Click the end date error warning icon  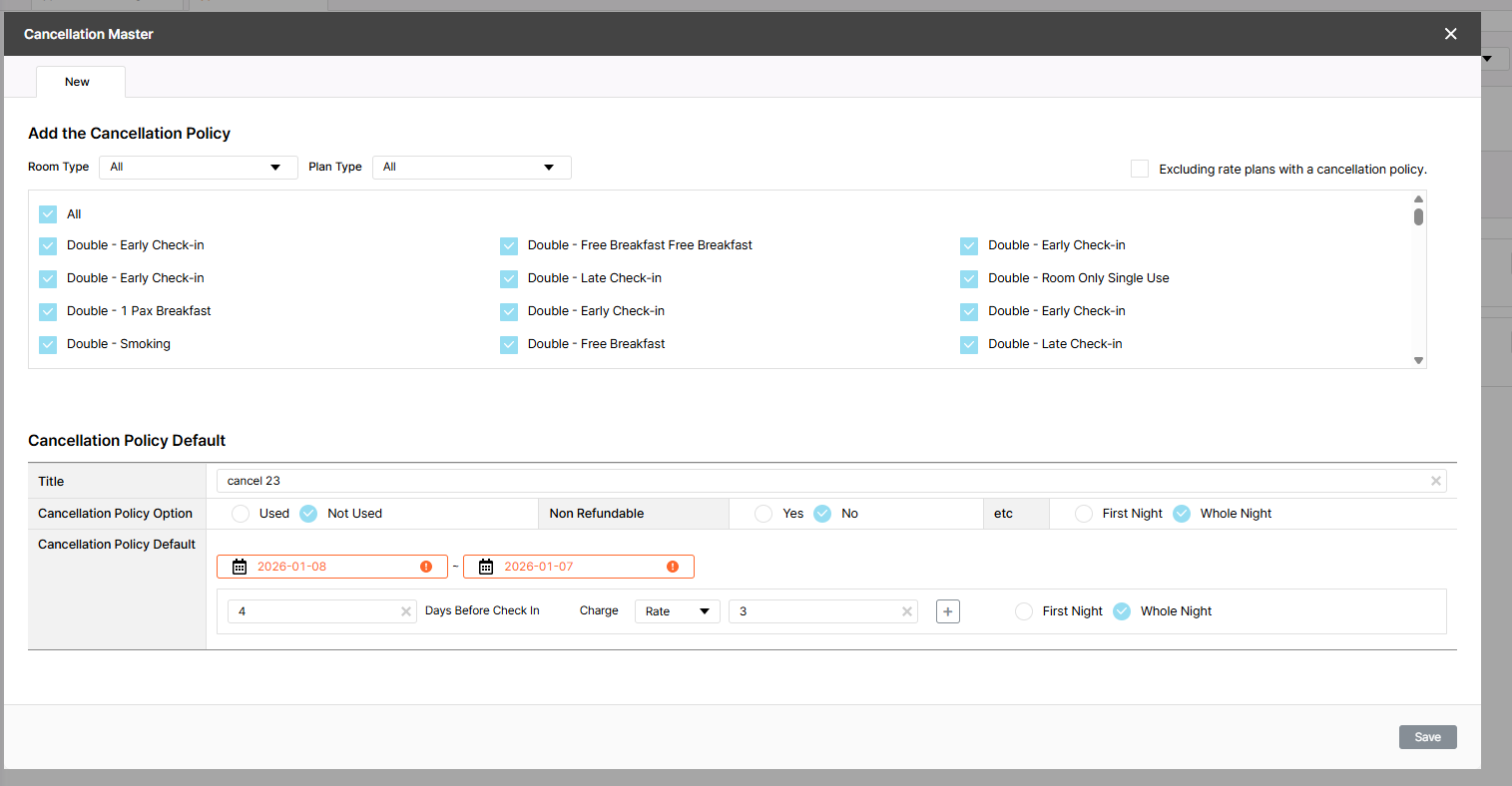[673, 567]
